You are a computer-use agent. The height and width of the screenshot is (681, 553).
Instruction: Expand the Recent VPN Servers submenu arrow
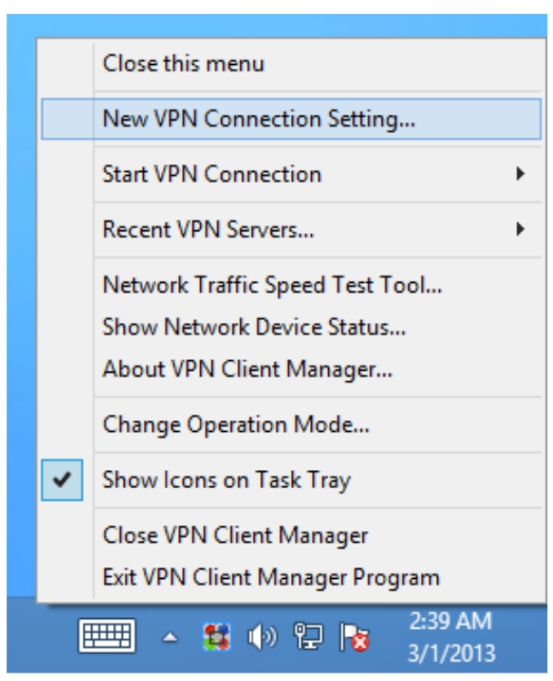coord(520,229)
